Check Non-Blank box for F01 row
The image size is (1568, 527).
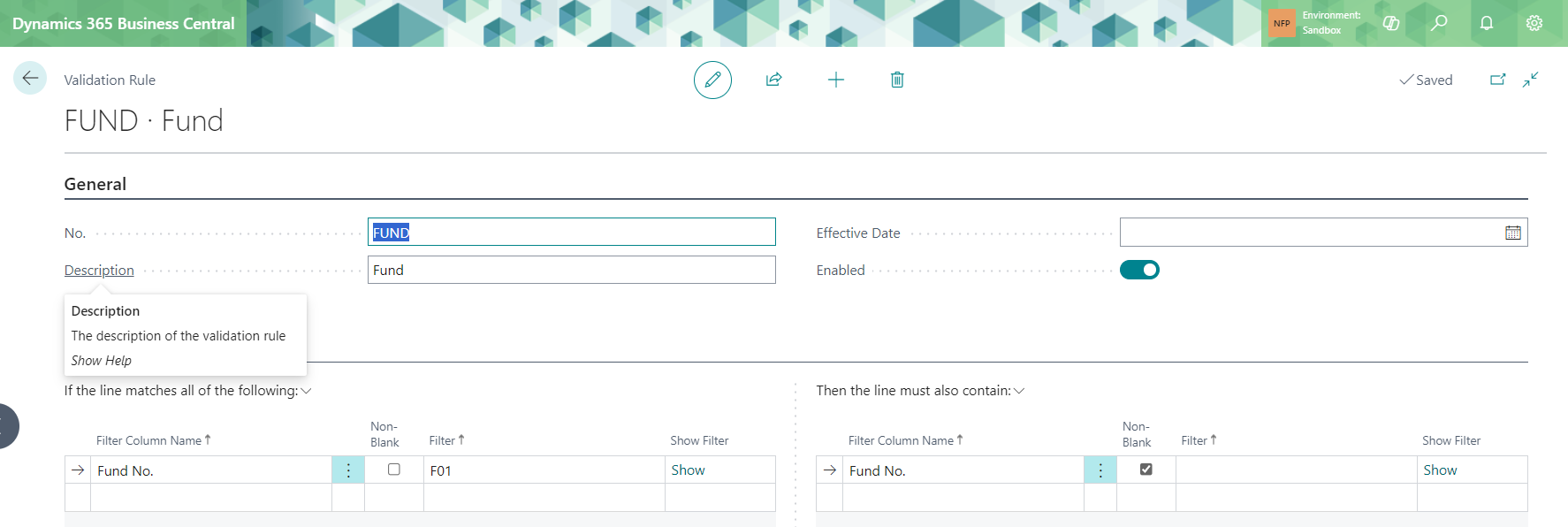[394, 470]
